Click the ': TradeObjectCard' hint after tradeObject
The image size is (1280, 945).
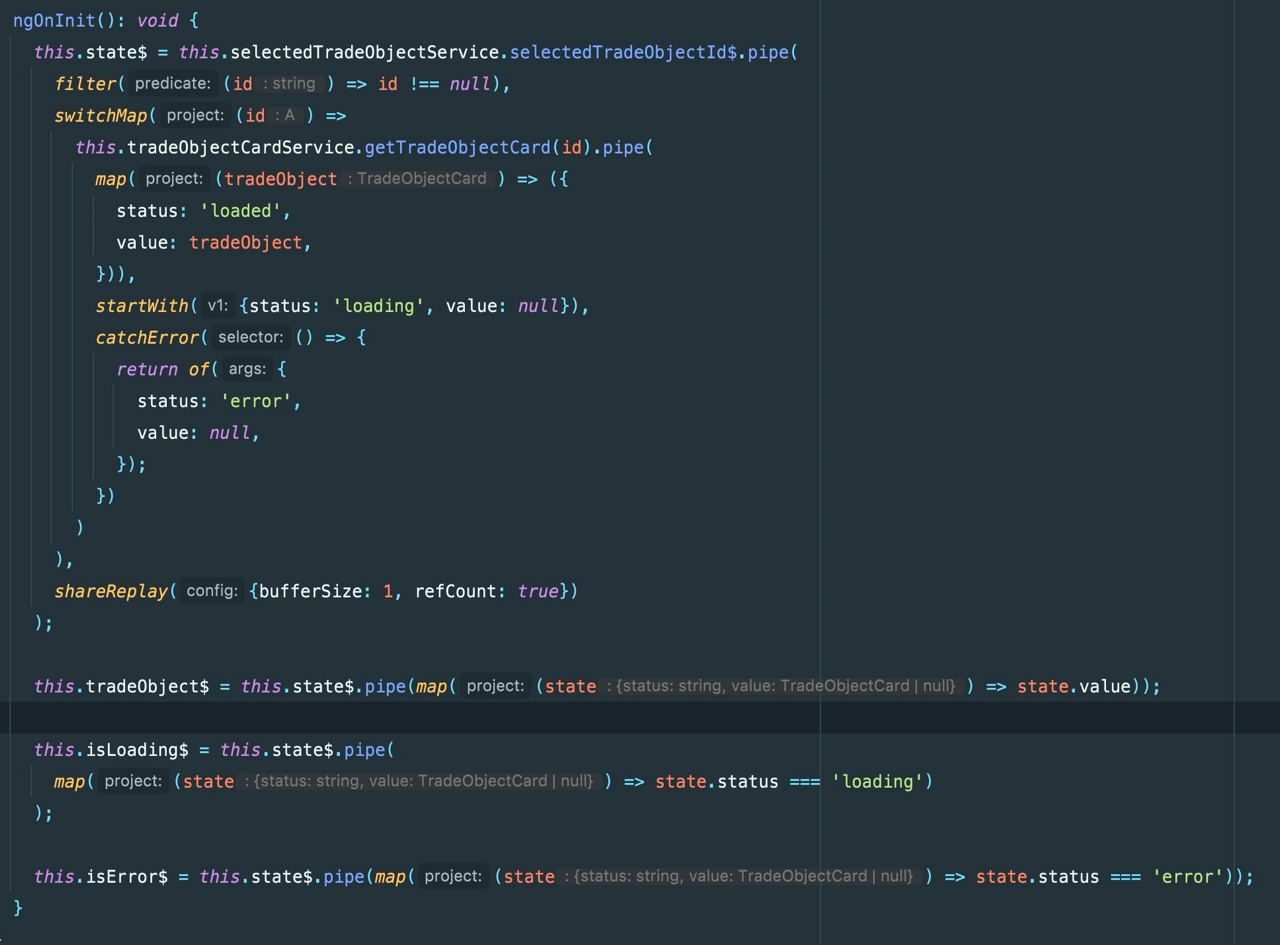(416, 179)
